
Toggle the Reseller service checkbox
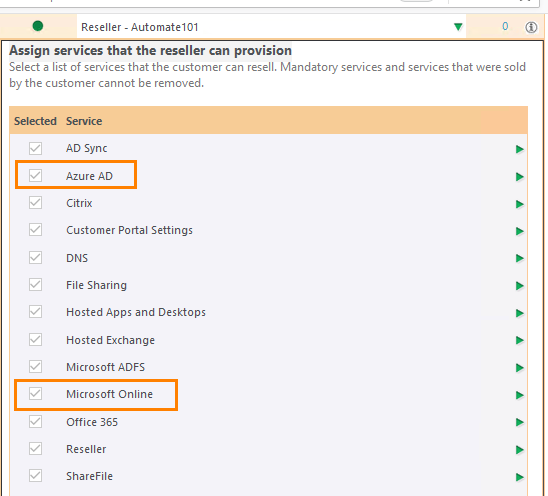(35, 449)
